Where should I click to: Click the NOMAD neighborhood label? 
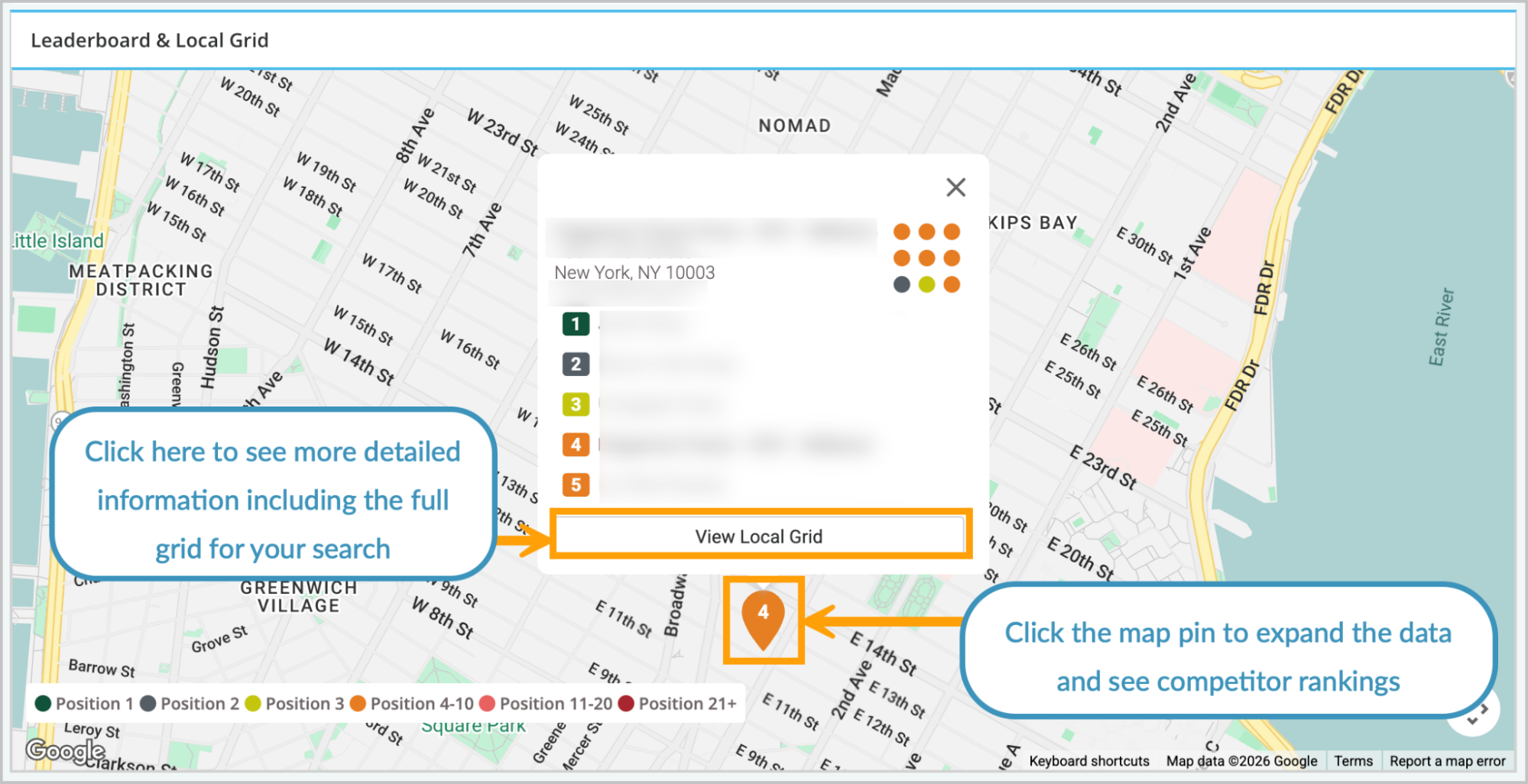point(794,125)
